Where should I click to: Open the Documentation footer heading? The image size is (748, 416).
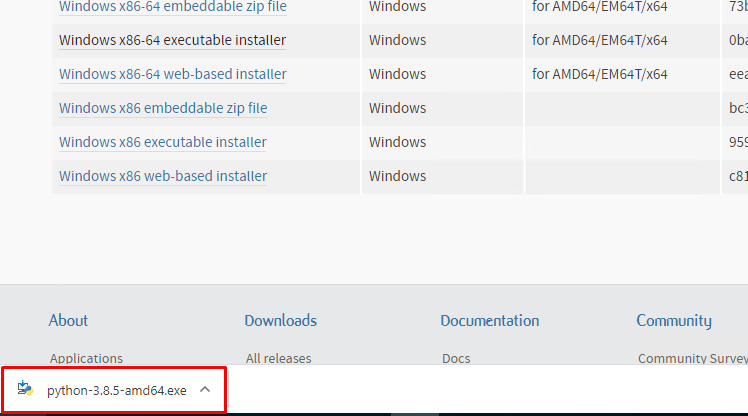coord(489,320)
